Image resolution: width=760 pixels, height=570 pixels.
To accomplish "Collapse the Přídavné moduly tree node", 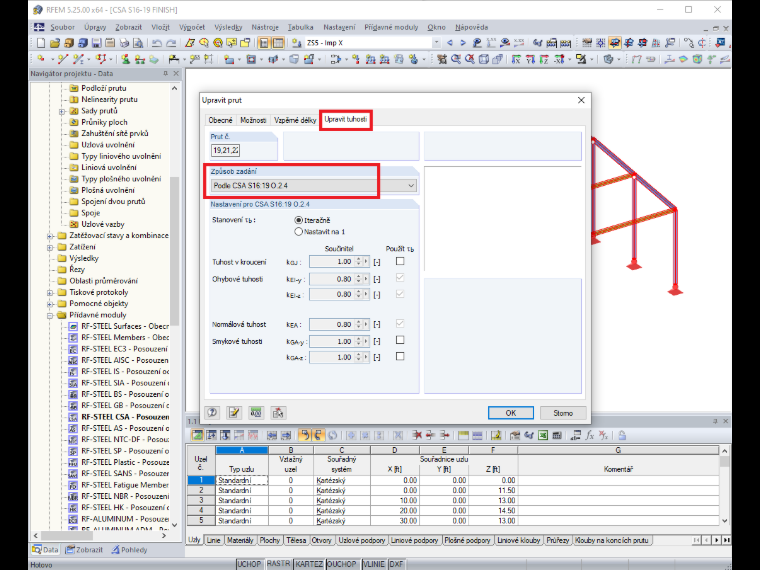I will coord(50,316).
